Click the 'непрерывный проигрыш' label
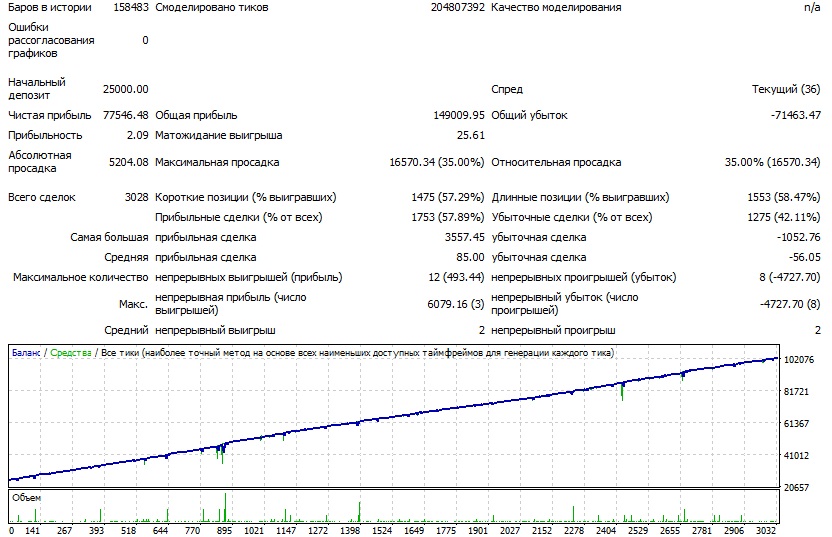Viewport: 832px width, 537px height. click(x=553, y=331)
